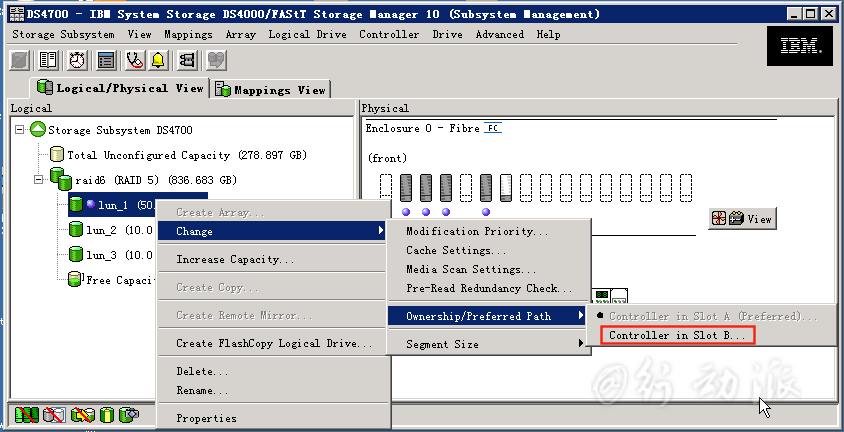Select Cache Settings... from submenu

(489, 250)
